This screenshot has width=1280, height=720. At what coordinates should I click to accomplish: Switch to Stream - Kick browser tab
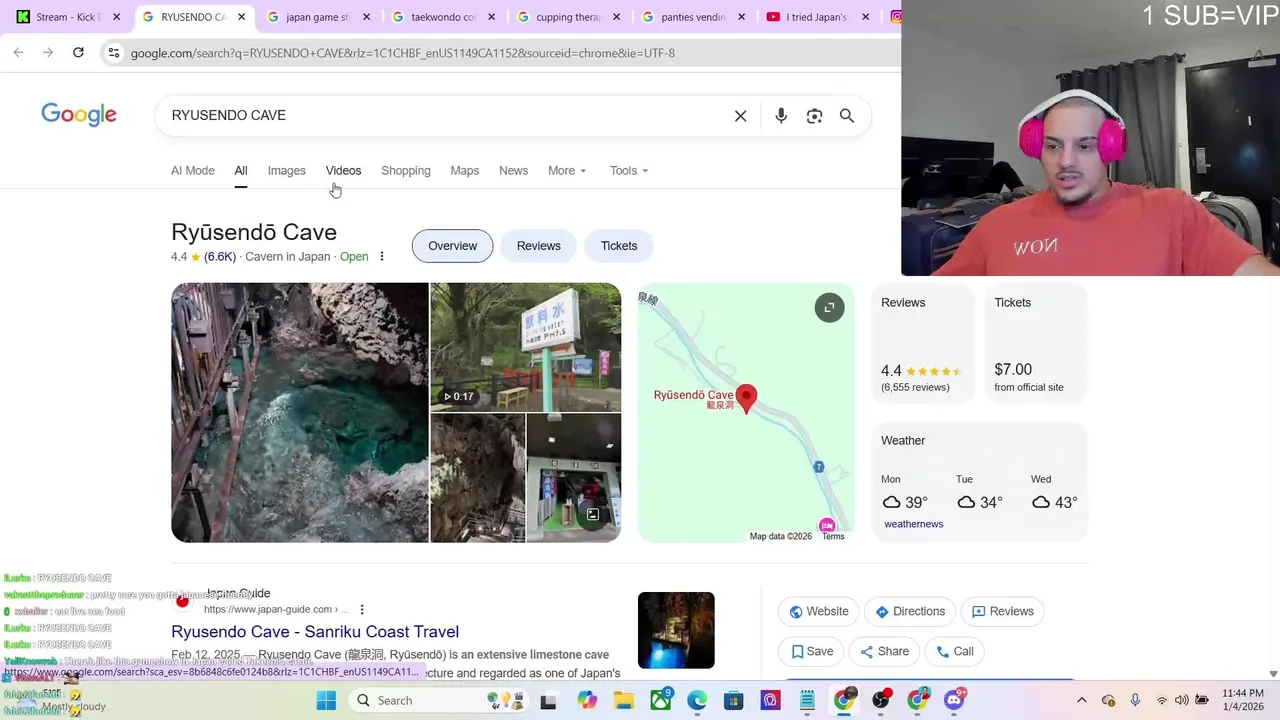click(x=68, y=17)
